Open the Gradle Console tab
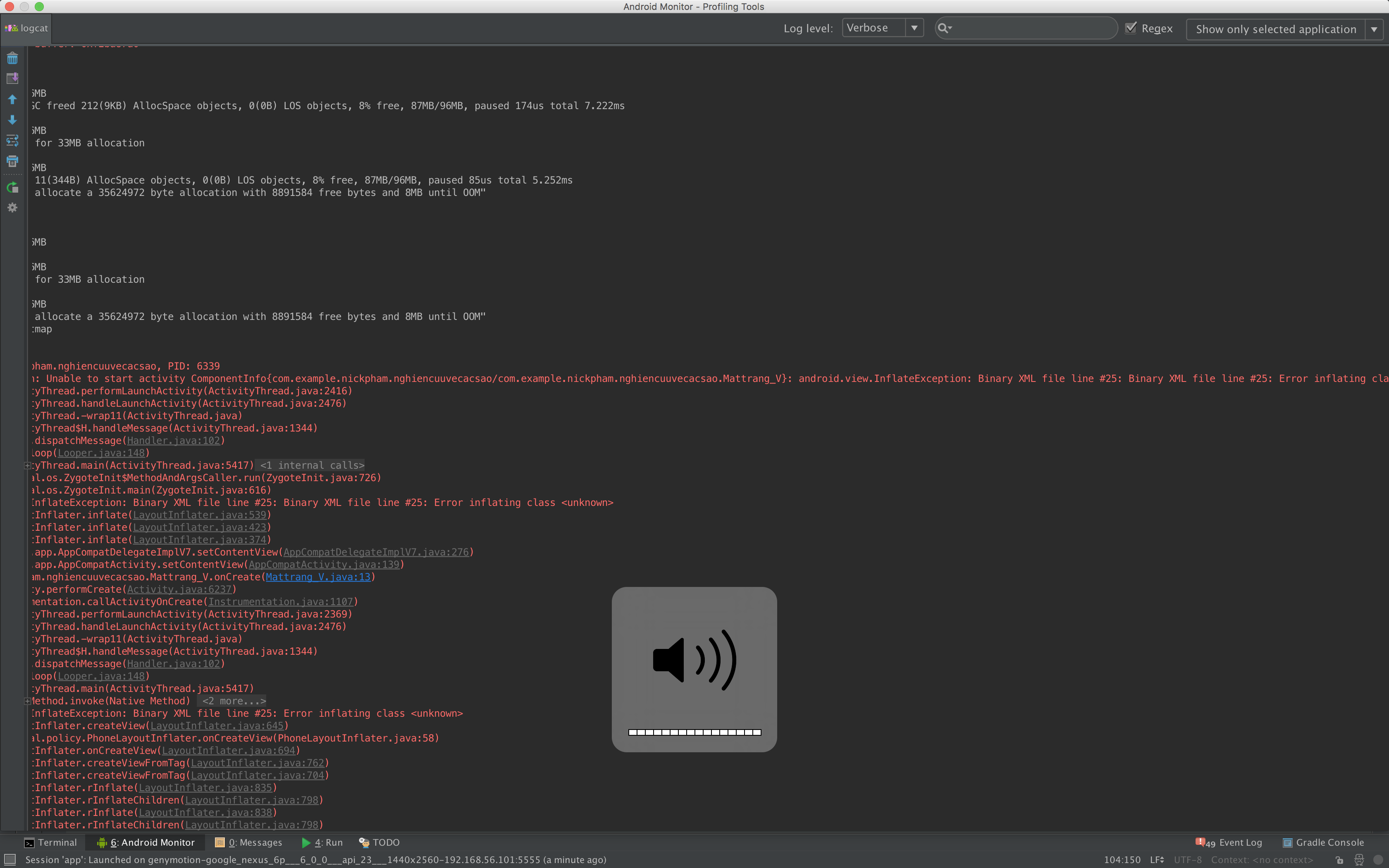 (x=1323, y=842)
